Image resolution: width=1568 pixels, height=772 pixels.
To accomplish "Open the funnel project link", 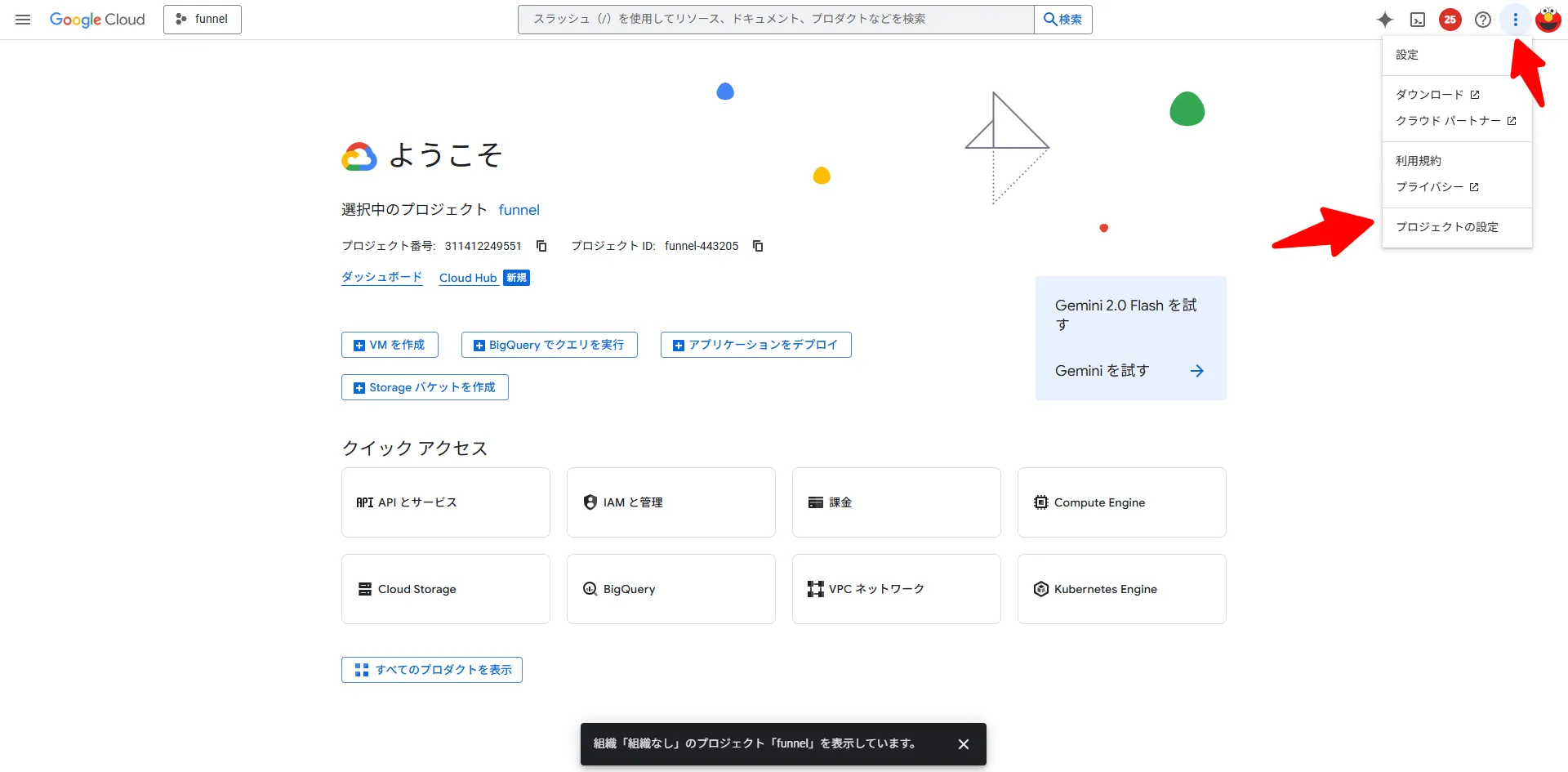I will [x=519, y=210].
